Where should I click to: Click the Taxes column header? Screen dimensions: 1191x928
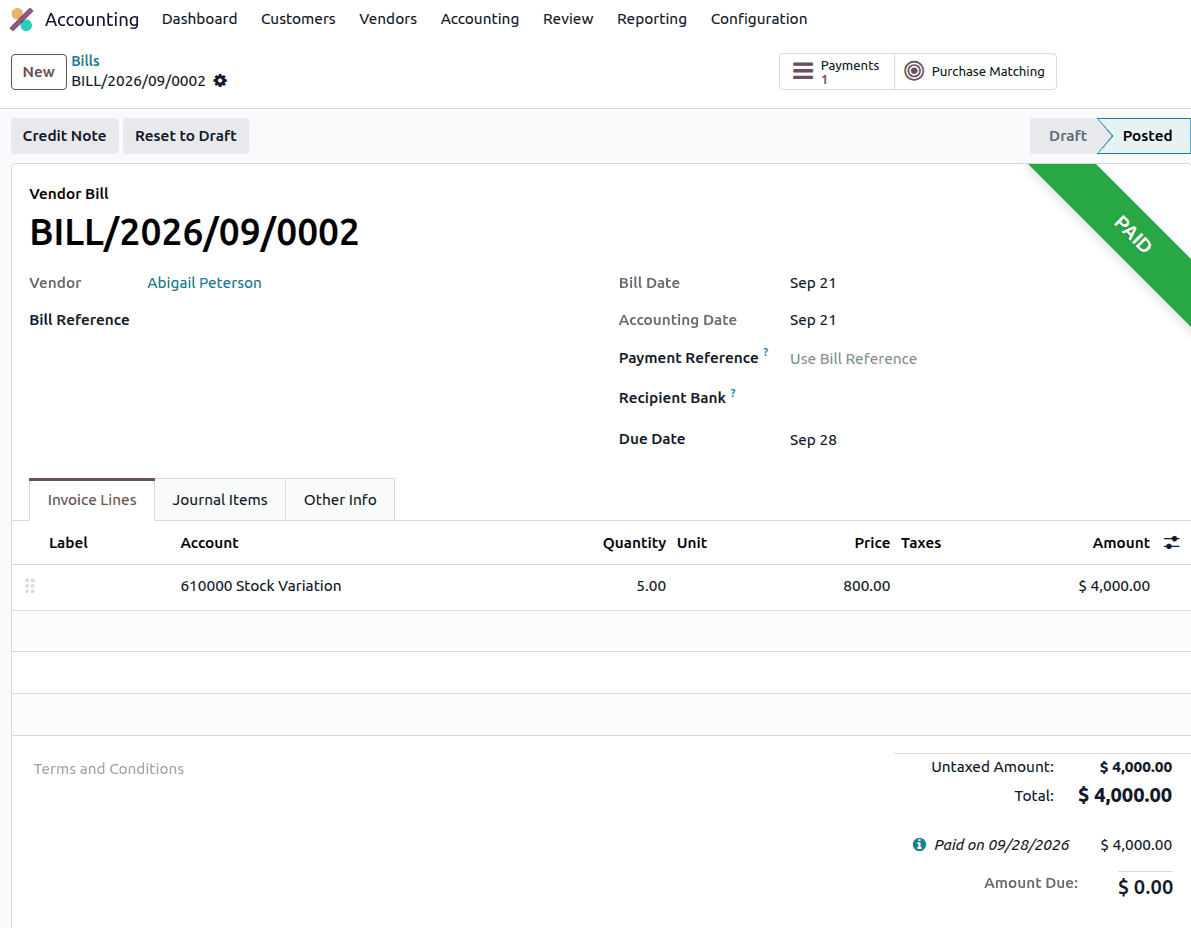pos(921,543)
